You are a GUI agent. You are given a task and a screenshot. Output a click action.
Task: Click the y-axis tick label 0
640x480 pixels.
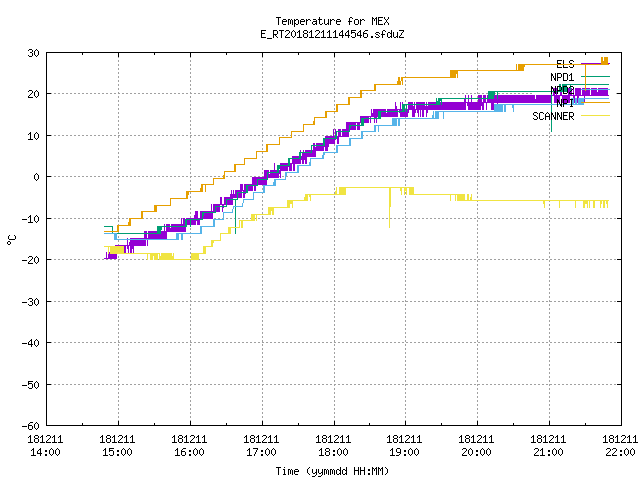(x=37, y=177)
